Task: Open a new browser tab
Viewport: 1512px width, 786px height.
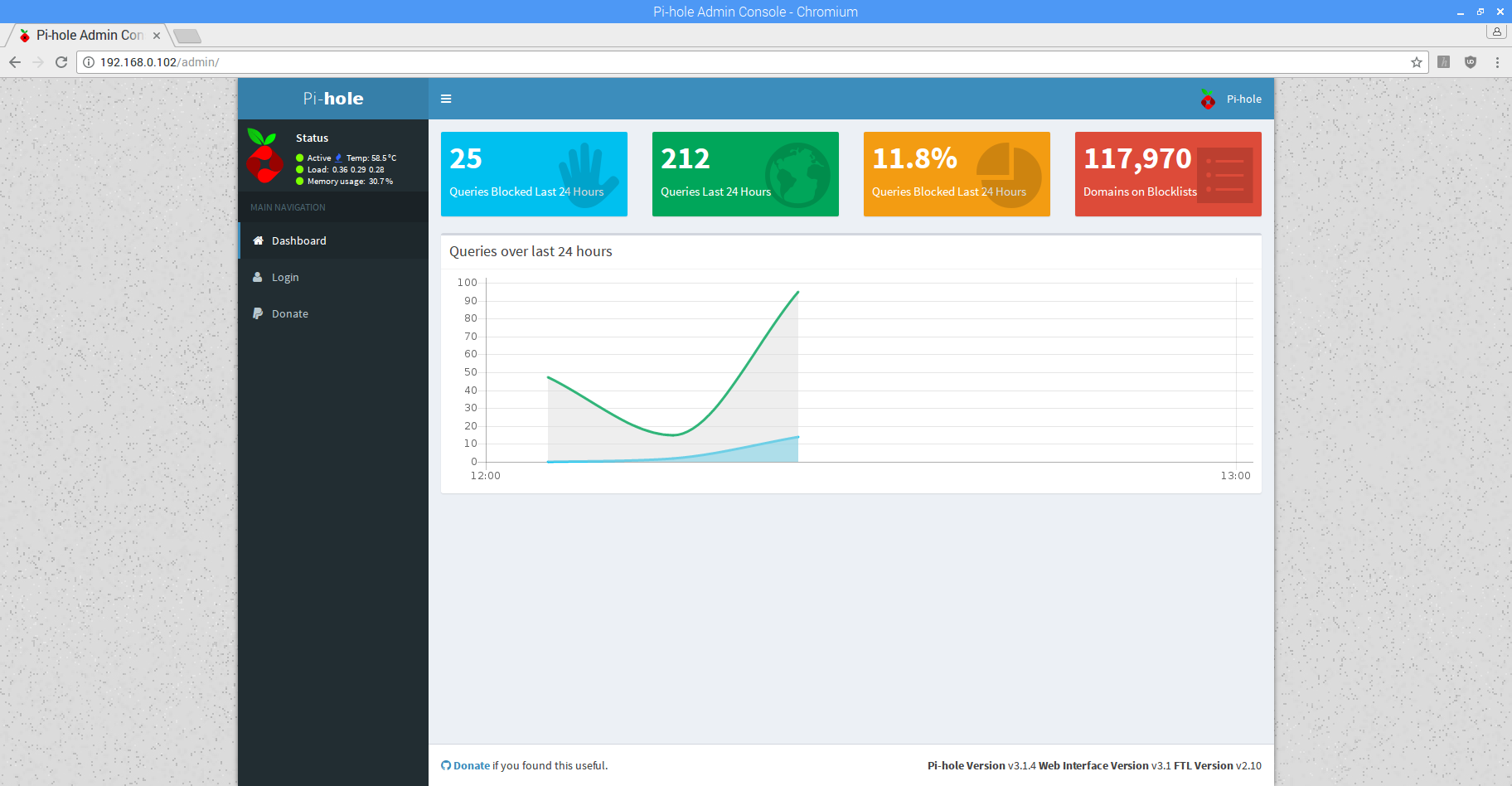Action: click(187, 36)
